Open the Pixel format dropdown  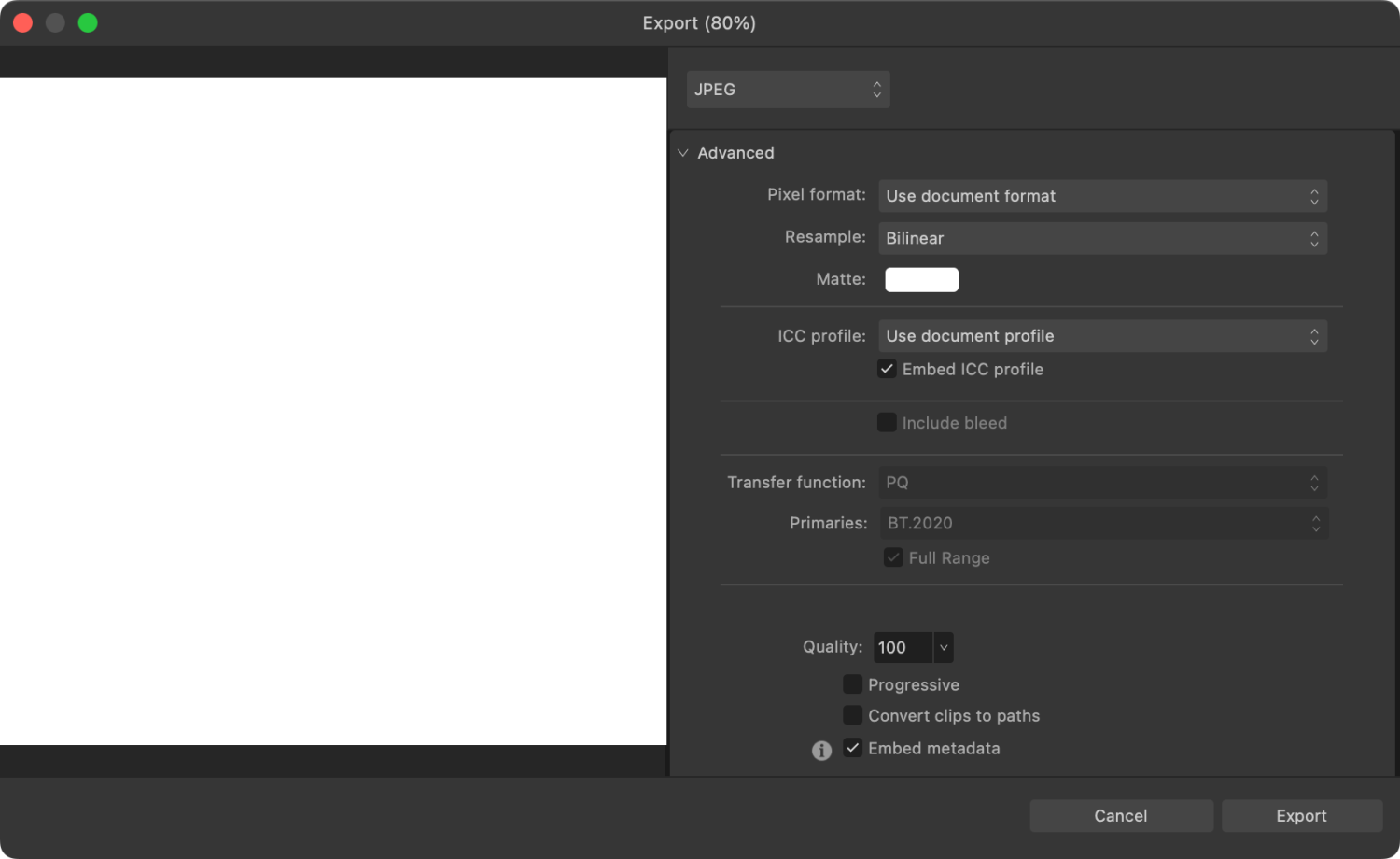pos(1102,196)
